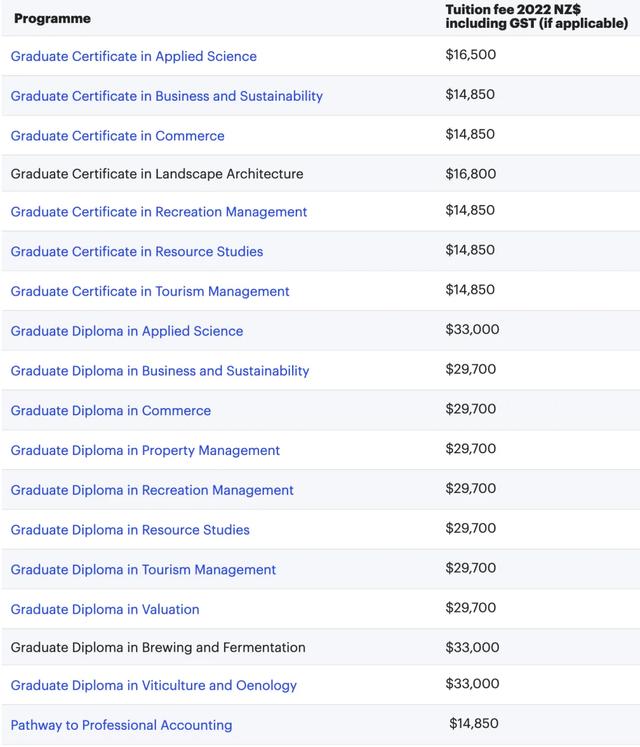Click Graduate Diploma in Applied Science
The image size is (640, 747).
click(x=126, y=331)
